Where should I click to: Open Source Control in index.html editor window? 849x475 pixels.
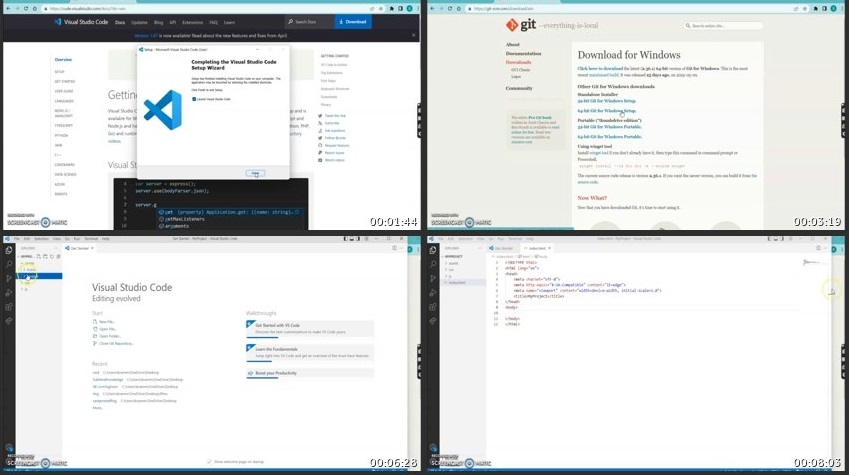(433, 278)
